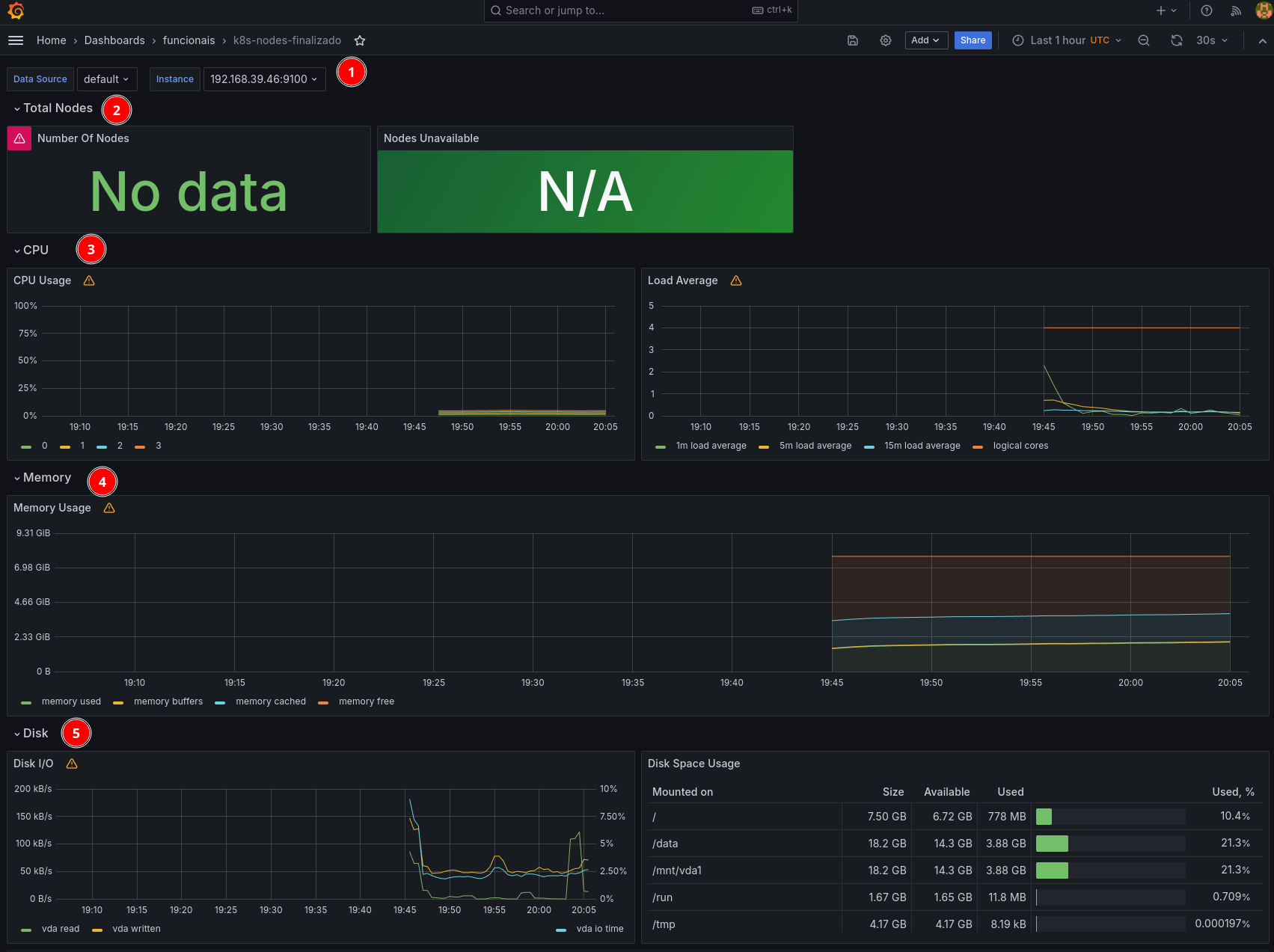Viewport: 1274px width, 952px height.
Task: Open the 30s refresh interval dropdown
Action: (1212, 40)
